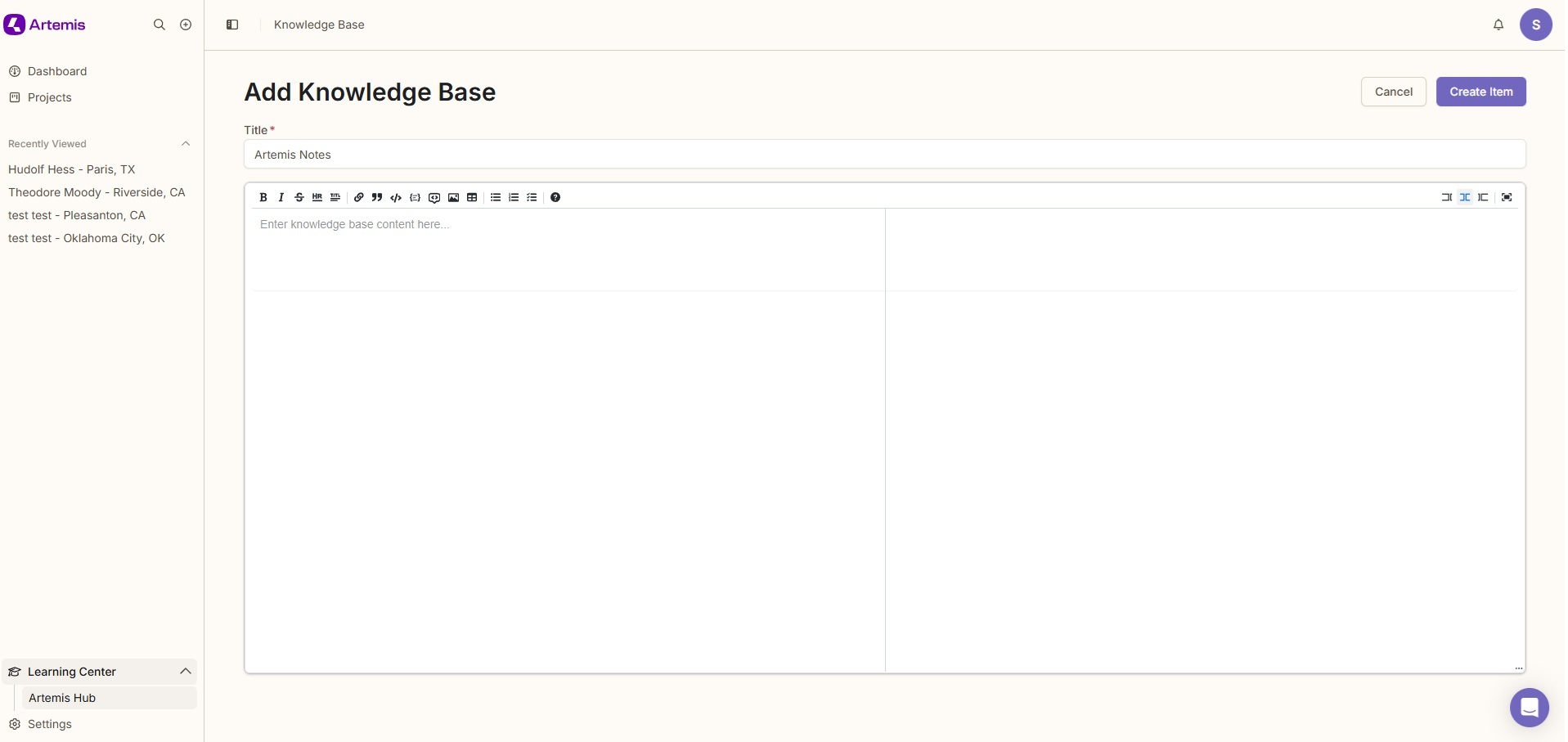Create a task checklist

click(532, 197)
